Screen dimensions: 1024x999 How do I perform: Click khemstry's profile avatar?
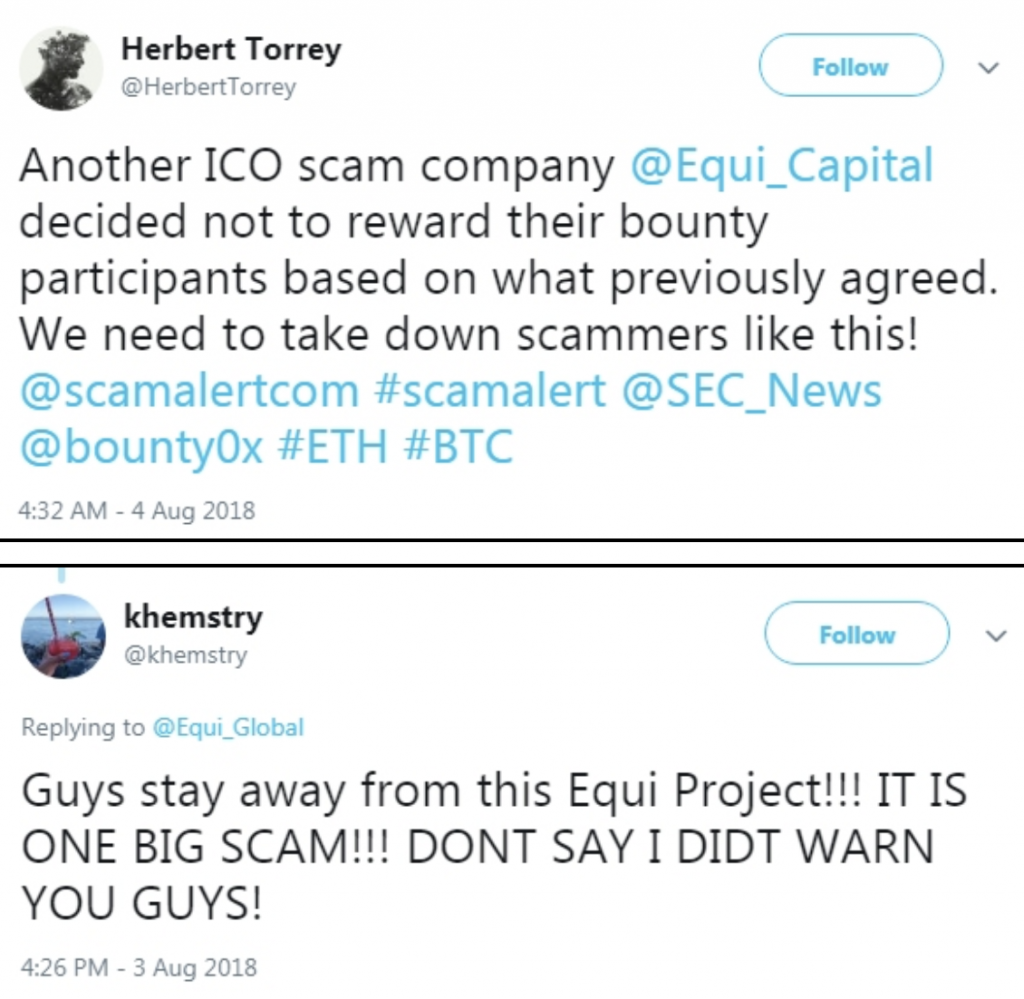(63, 635)
